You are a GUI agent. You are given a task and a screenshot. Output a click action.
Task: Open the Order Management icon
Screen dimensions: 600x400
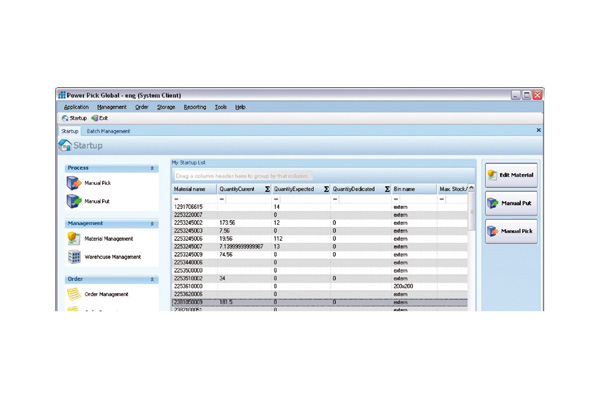pyautogui.click(x=73, y=294)
